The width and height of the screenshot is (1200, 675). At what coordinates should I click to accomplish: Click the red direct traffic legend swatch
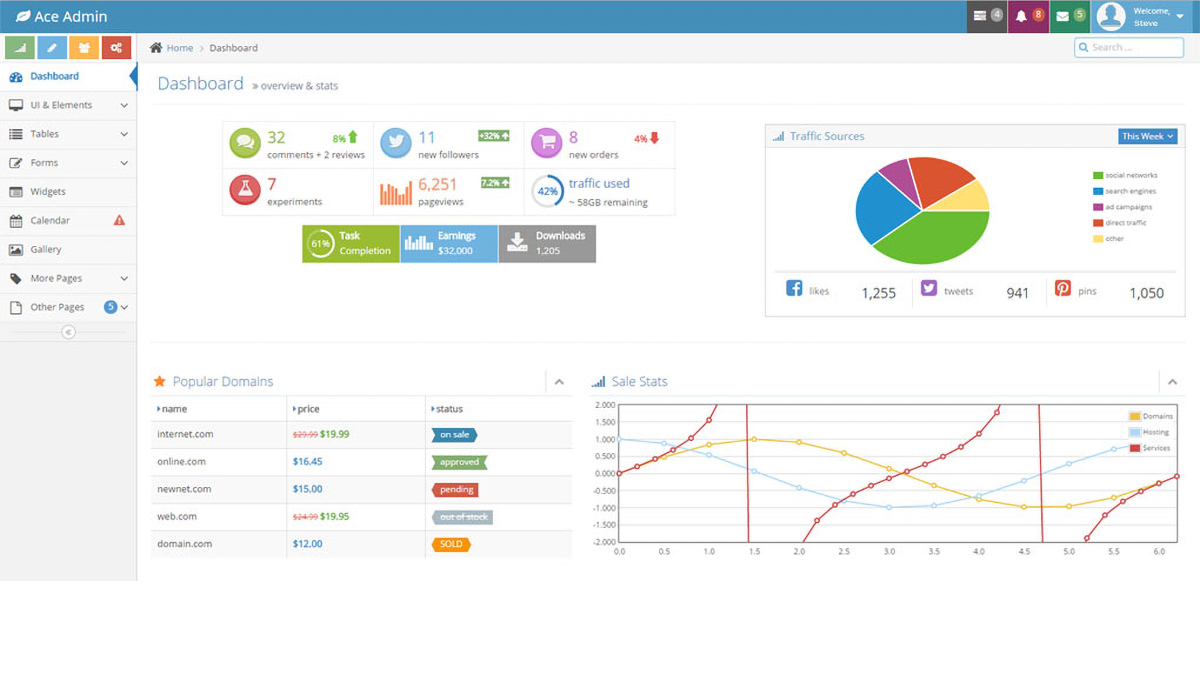click(x=1098, y=223)
